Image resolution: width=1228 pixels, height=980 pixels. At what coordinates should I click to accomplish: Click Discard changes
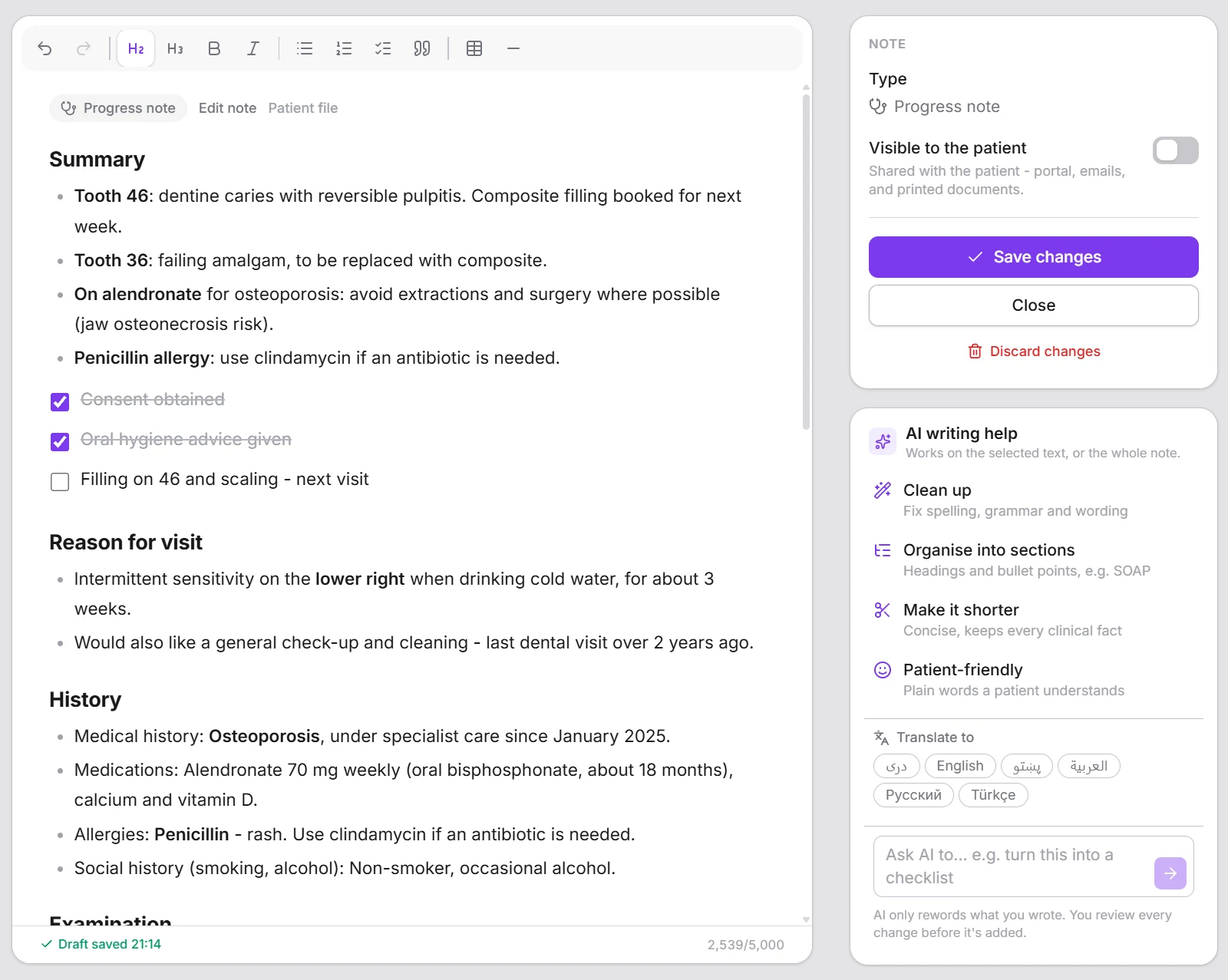click(1034, 351)
